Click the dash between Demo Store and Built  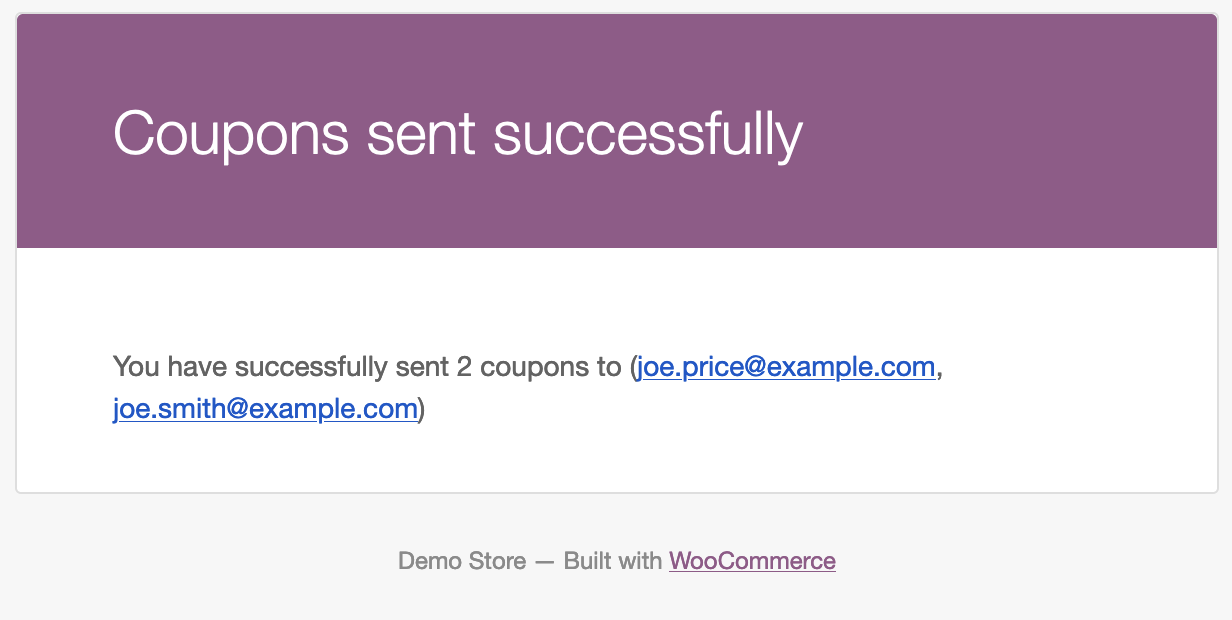point(545,561)
